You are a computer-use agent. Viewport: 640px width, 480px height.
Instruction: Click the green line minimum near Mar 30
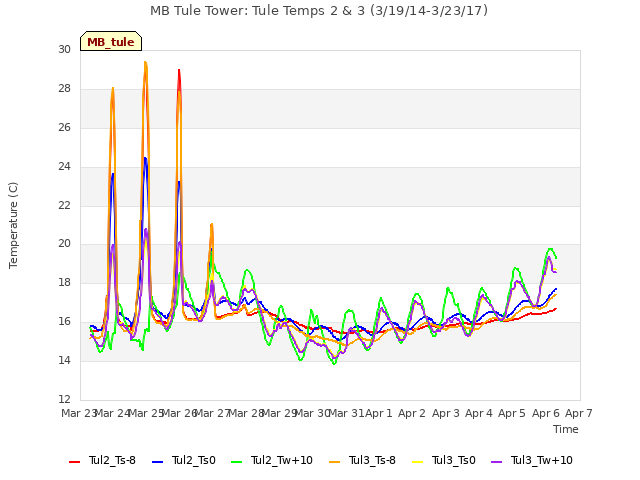(334, 363)
